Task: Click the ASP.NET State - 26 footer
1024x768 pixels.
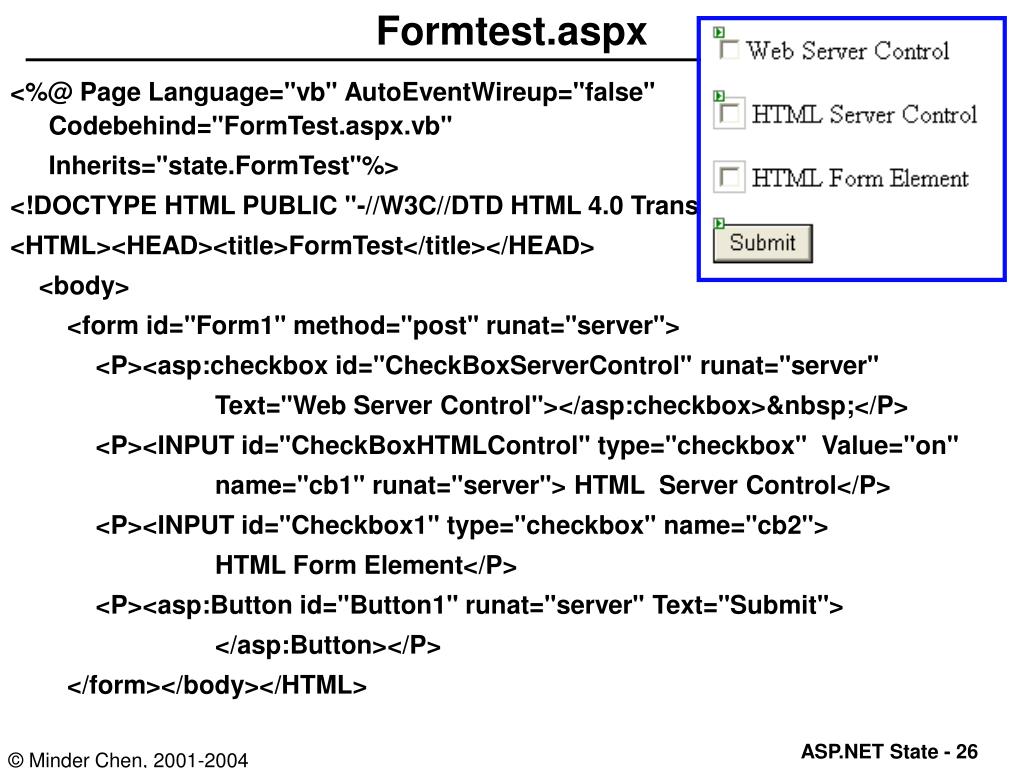Action: point(889,752)
